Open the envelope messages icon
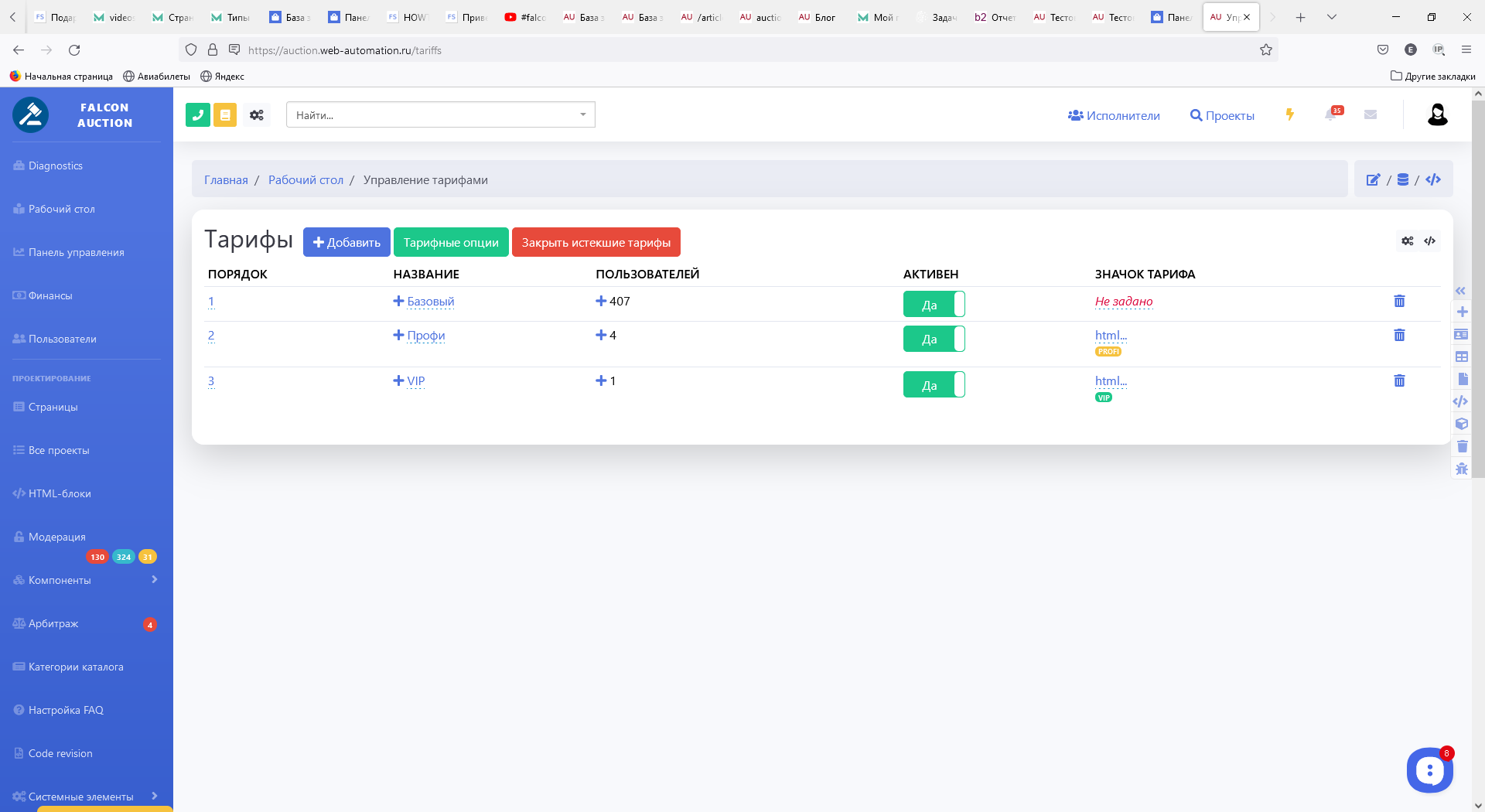1485x812 pixels. 1371,114
